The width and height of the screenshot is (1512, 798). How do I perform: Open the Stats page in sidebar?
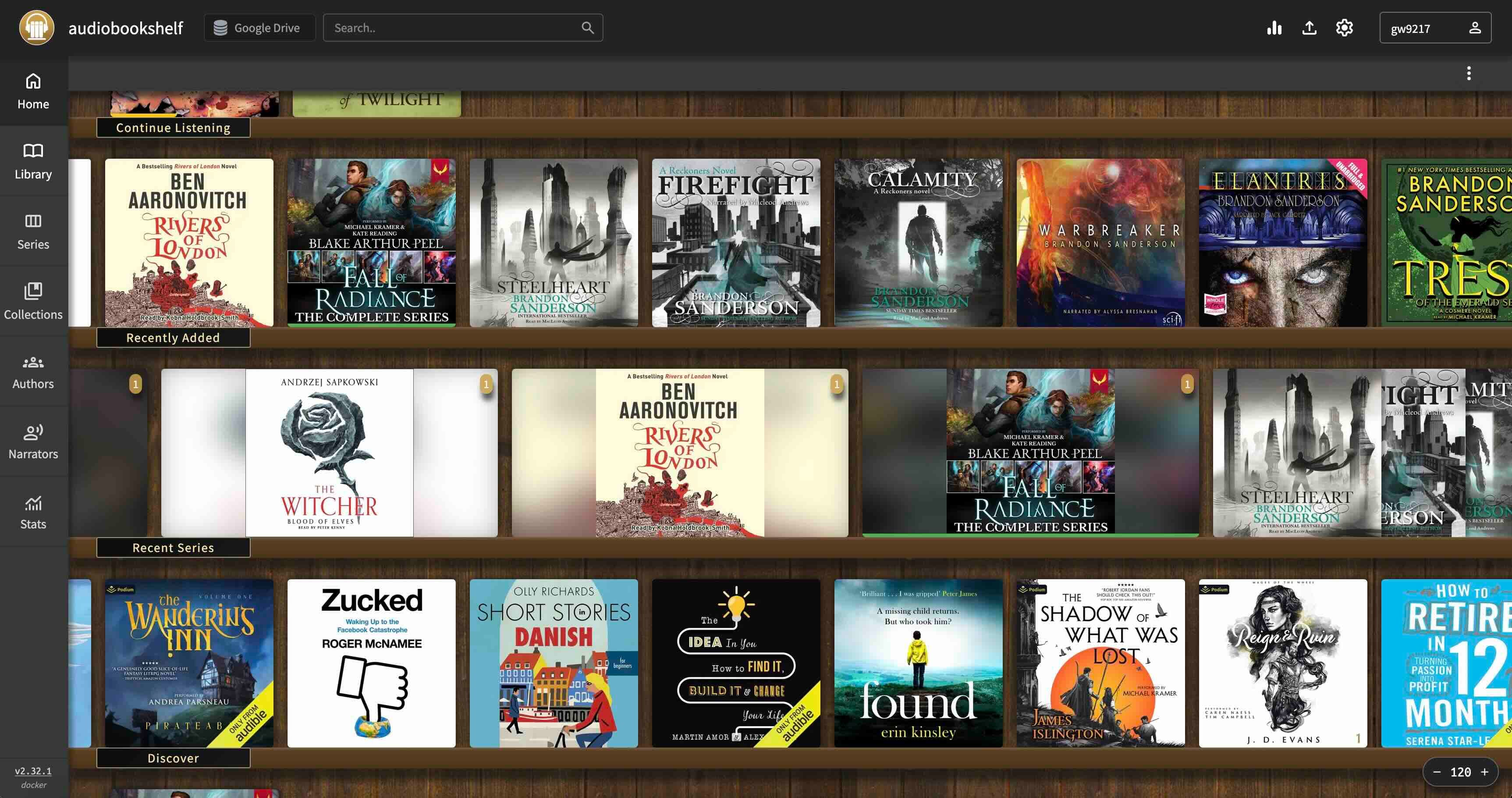point(33,511)
